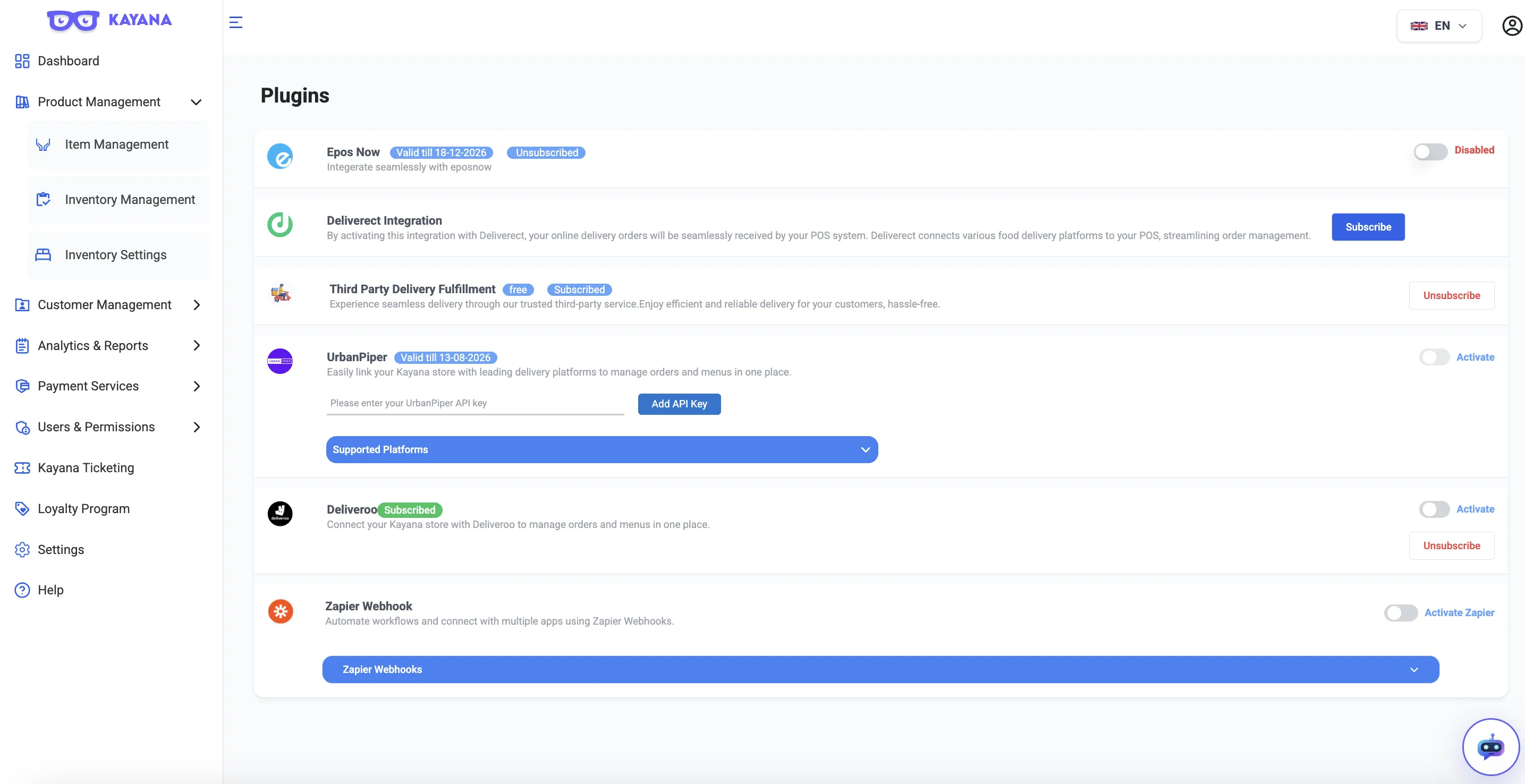
Task: Toggle the Deliveroo Activate switch
Action: (1434, 509)
